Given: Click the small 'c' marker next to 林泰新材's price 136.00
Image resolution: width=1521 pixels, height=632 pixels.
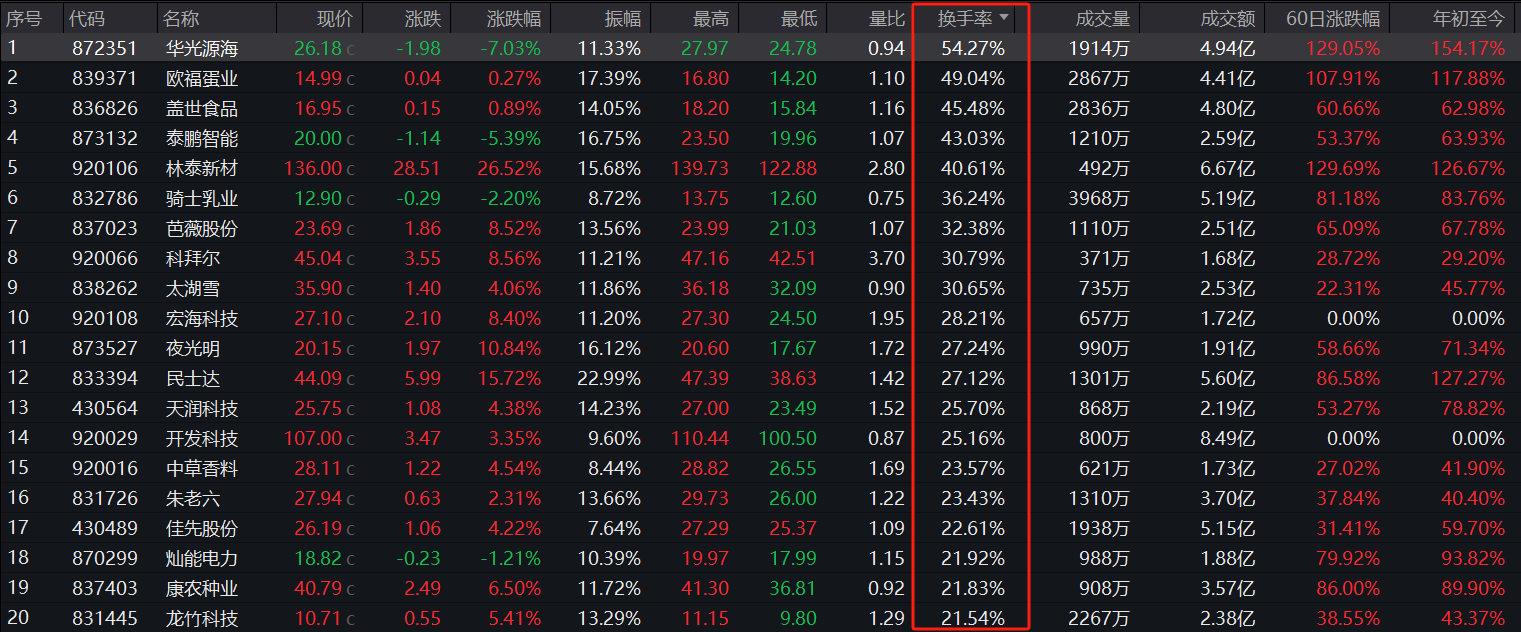Looking at the screenshot, I should point(350,169).
